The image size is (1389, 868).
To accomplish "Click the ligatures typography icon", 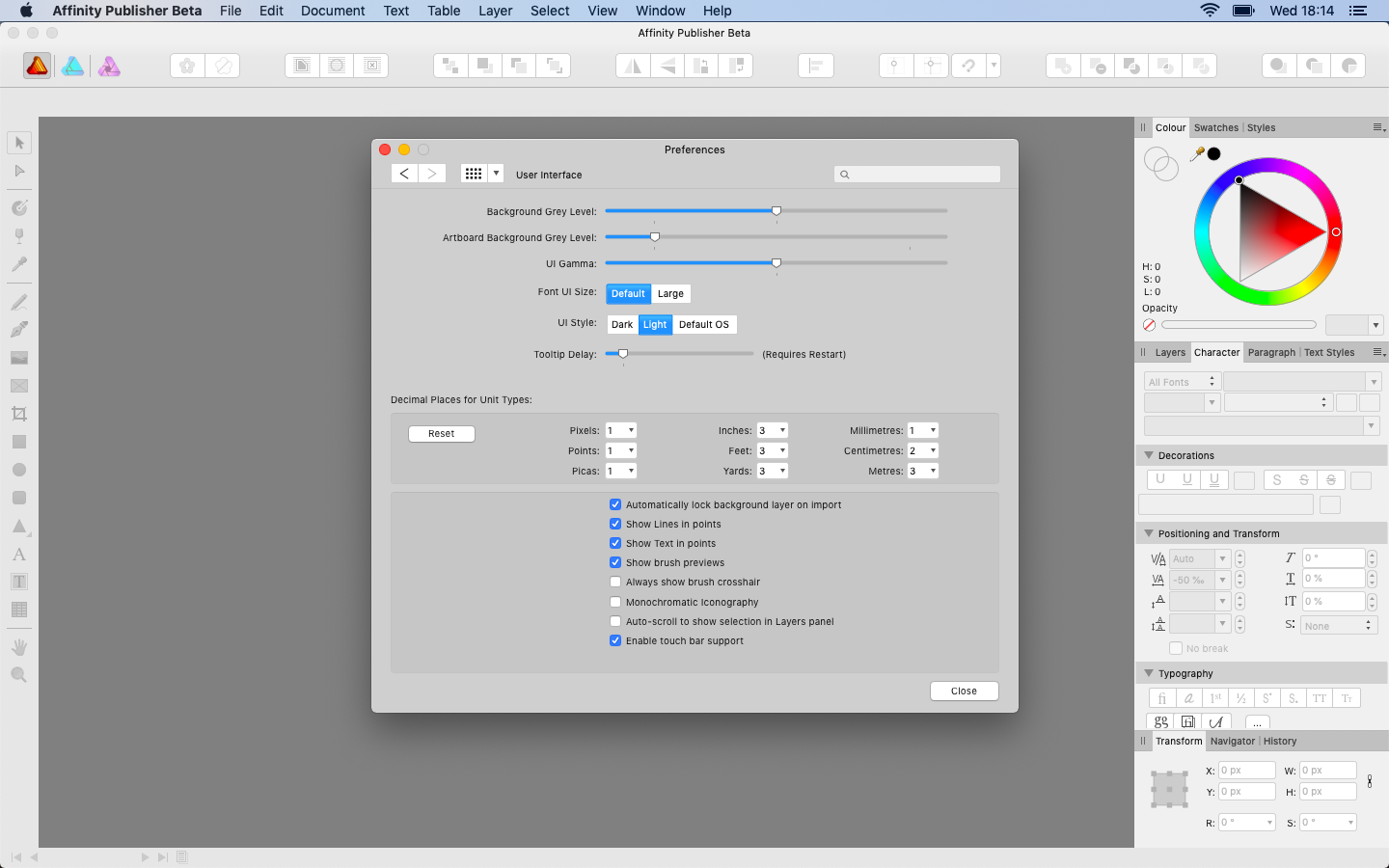I will (1162, 698).
